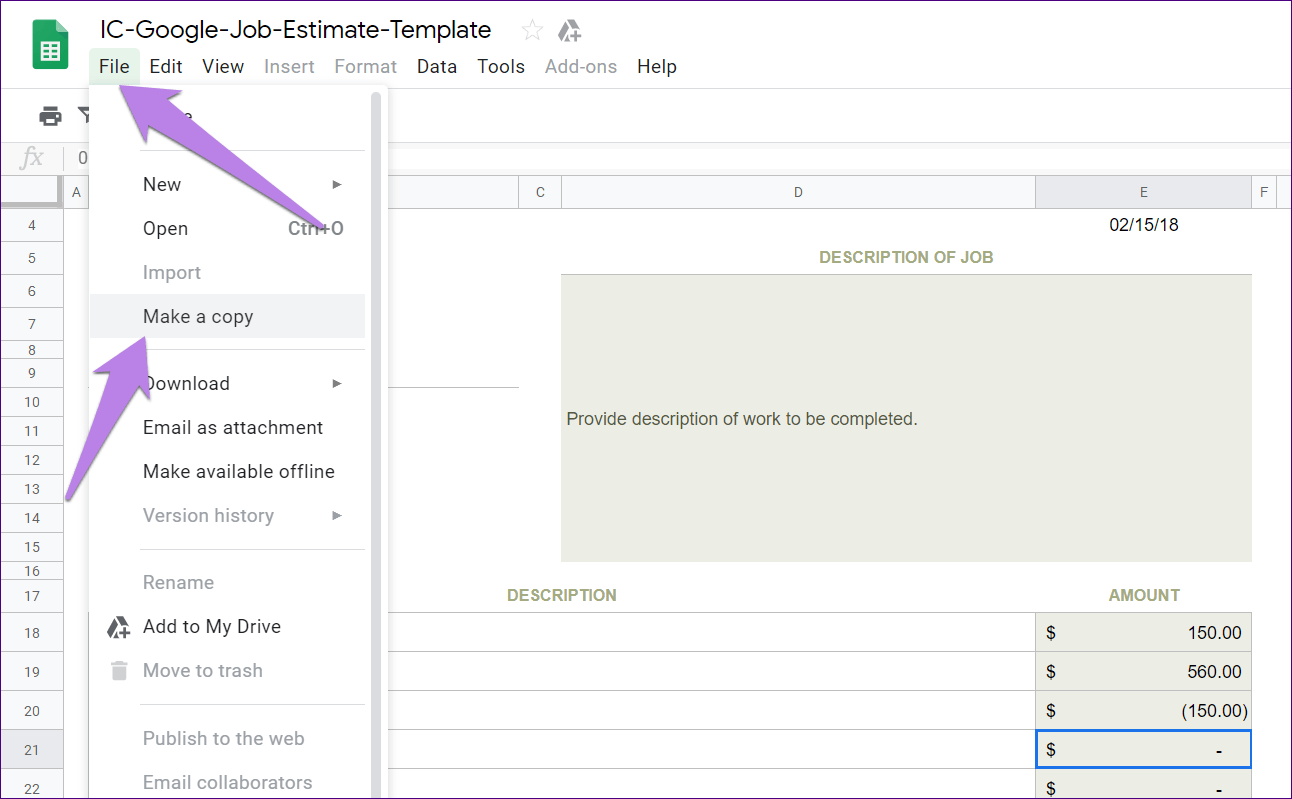Open the Edit menu
This screenshot has height=799, width=1292.
pos(166,67)
